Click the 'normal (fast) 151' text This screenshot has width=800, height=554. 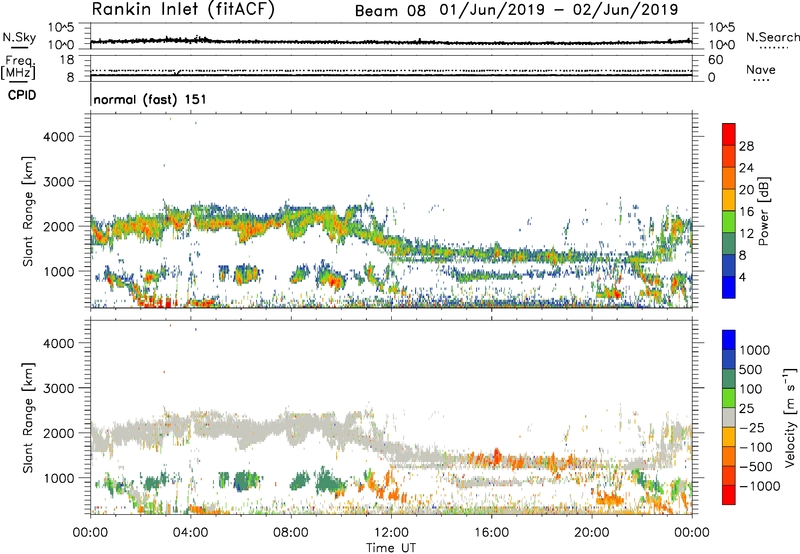click(150, 99)
